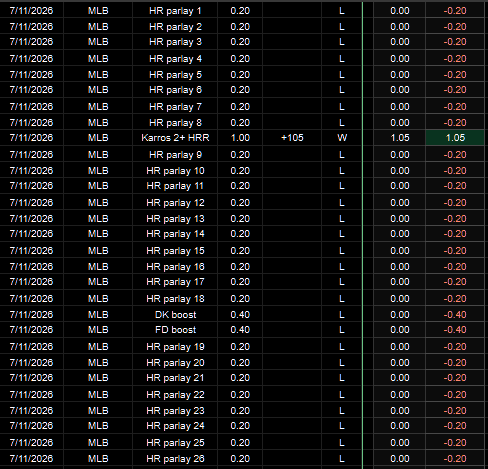This screenshot has height=469, width=488.
Task: Select the 'W' result cell
Action: 342,138
